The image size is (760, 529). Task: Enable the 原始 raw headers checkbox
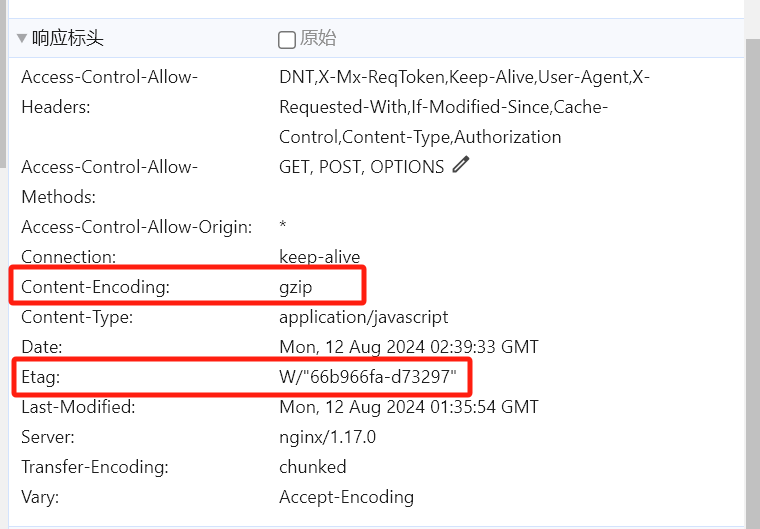pyautogui.click(x=286, y=40)
